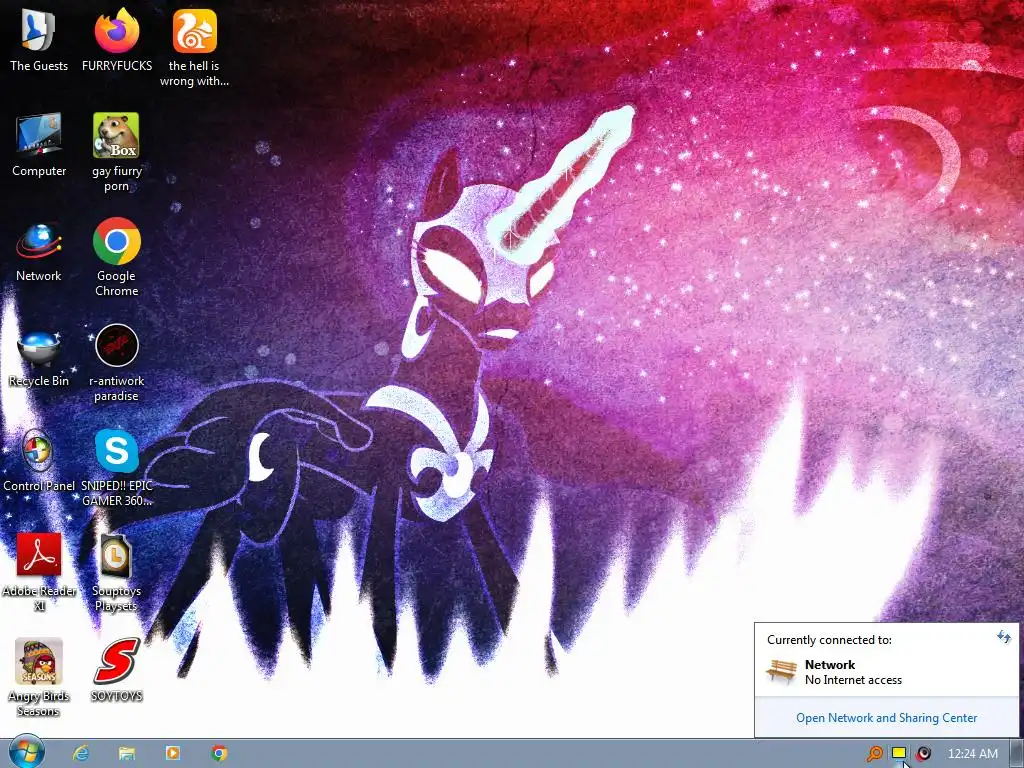This screenshot has width=1024, height=768.
Task: Open Windows Media Player from taskbar
Action: click(173, 753)
